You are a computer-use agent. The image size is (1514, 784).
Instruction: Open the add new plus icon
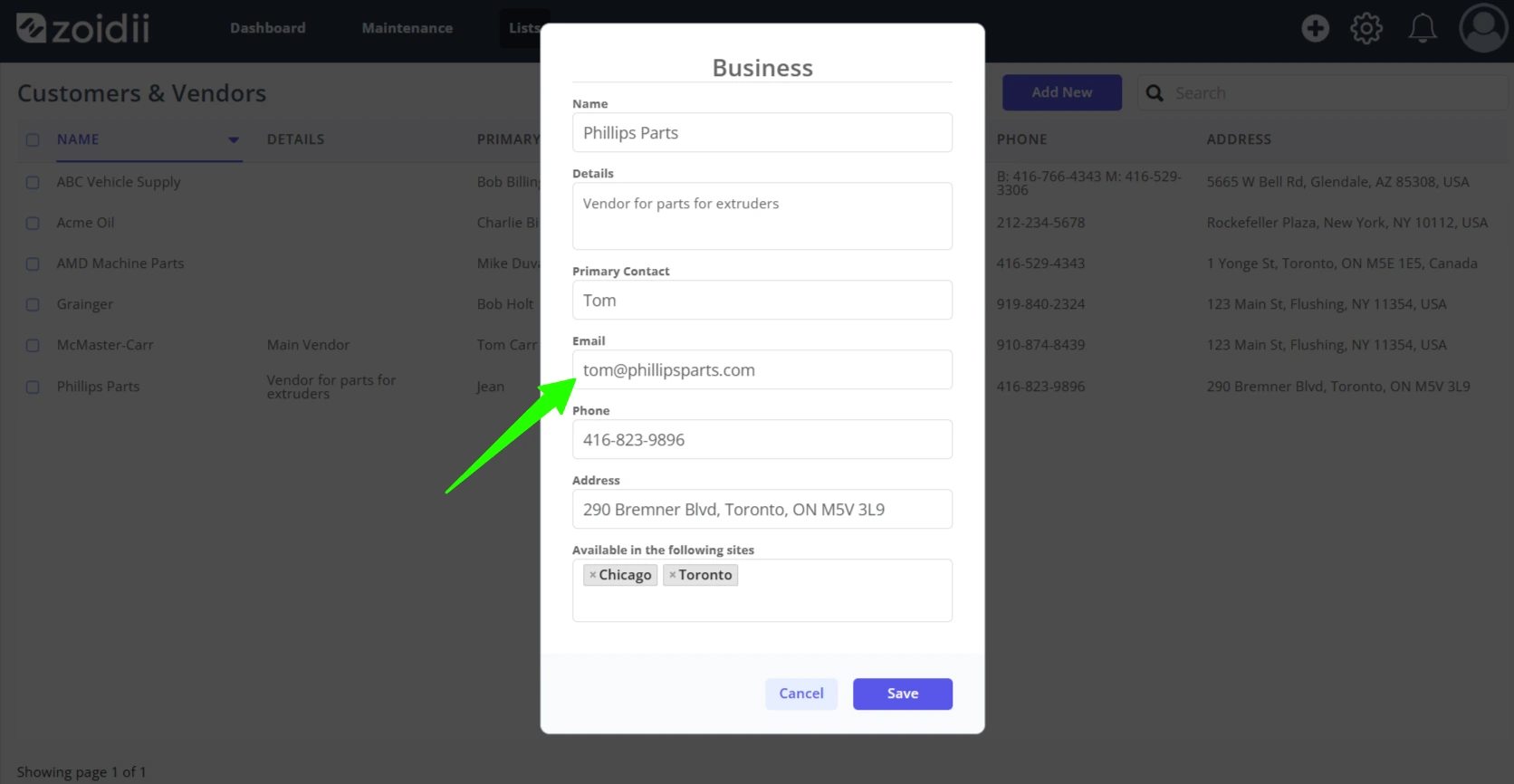1315,28
